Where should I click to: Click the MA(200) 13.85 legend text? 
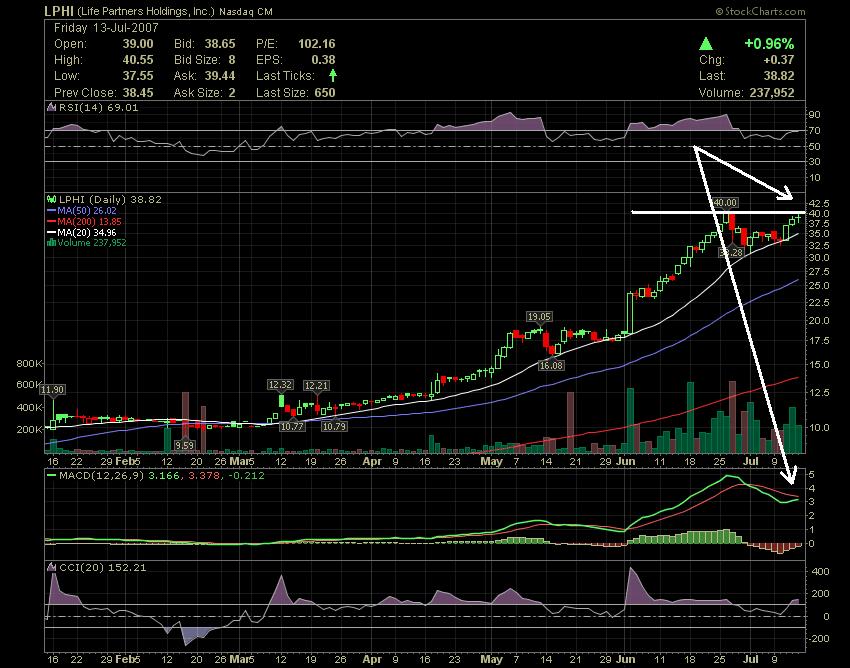point(89,222)
